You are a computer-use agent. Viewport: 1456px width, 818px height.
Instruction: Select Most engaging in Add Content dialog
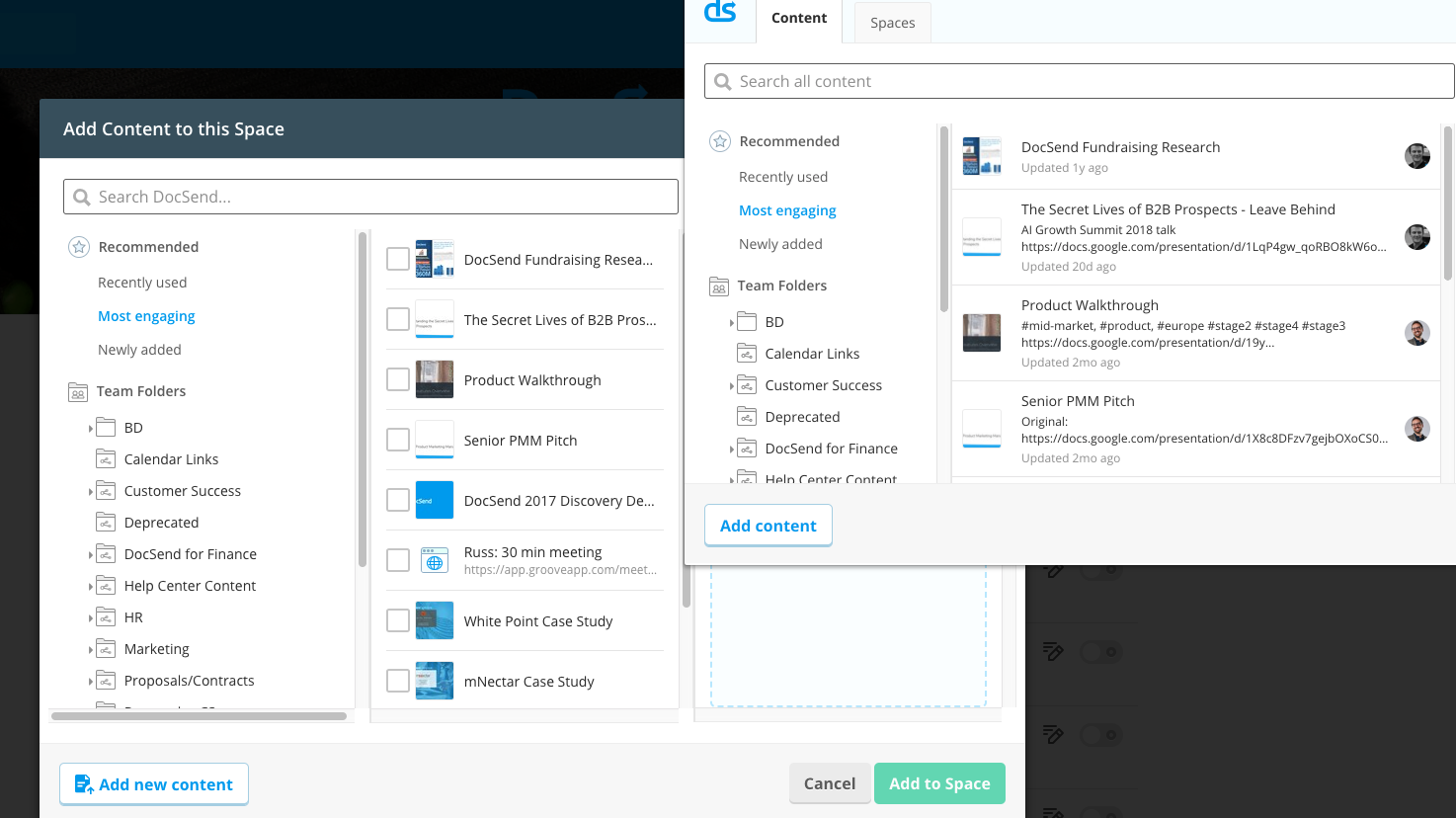[146, 316]
